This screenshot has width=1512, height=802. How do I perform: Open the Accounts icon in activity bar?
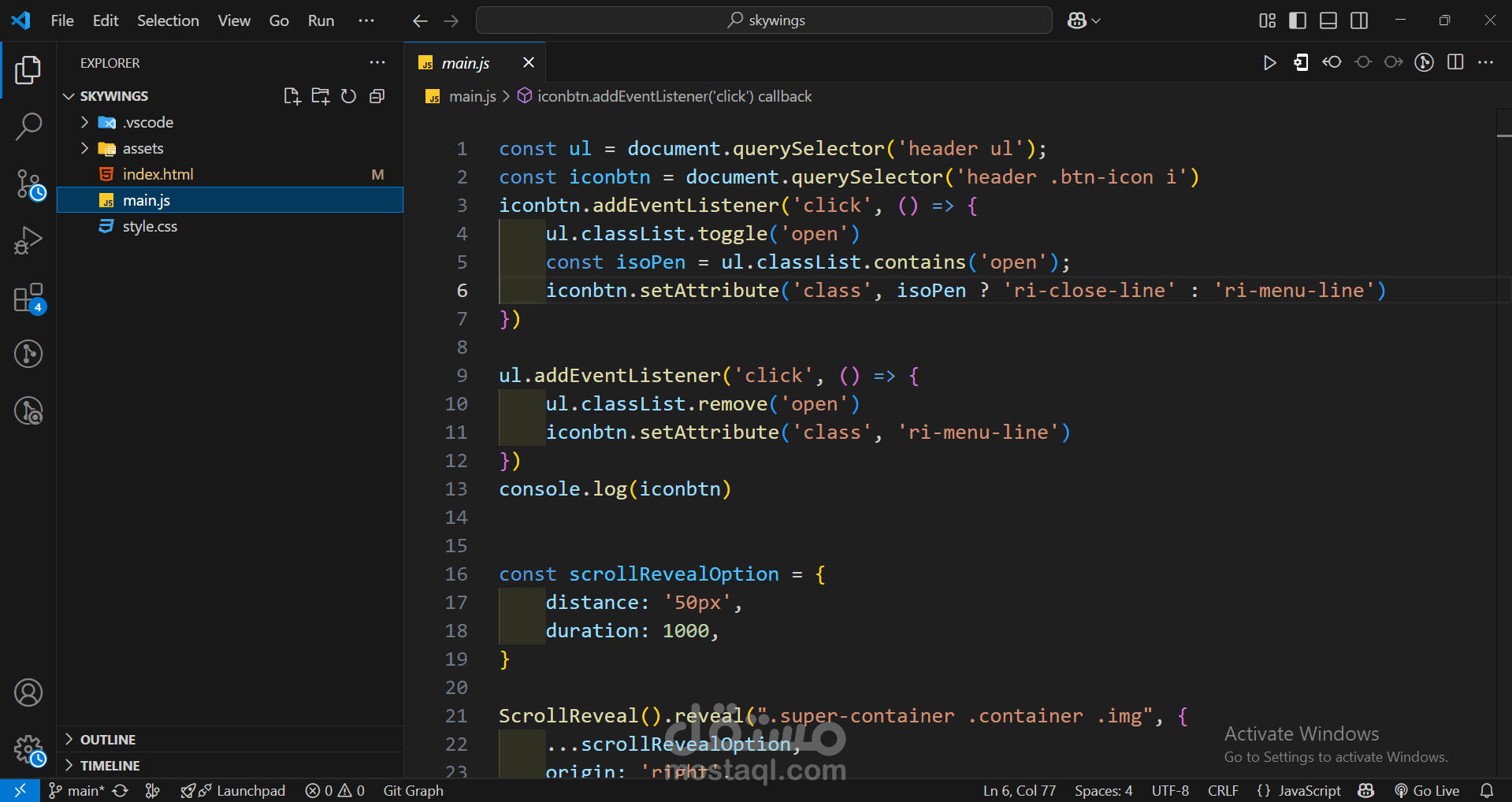[x=28, y=692]
